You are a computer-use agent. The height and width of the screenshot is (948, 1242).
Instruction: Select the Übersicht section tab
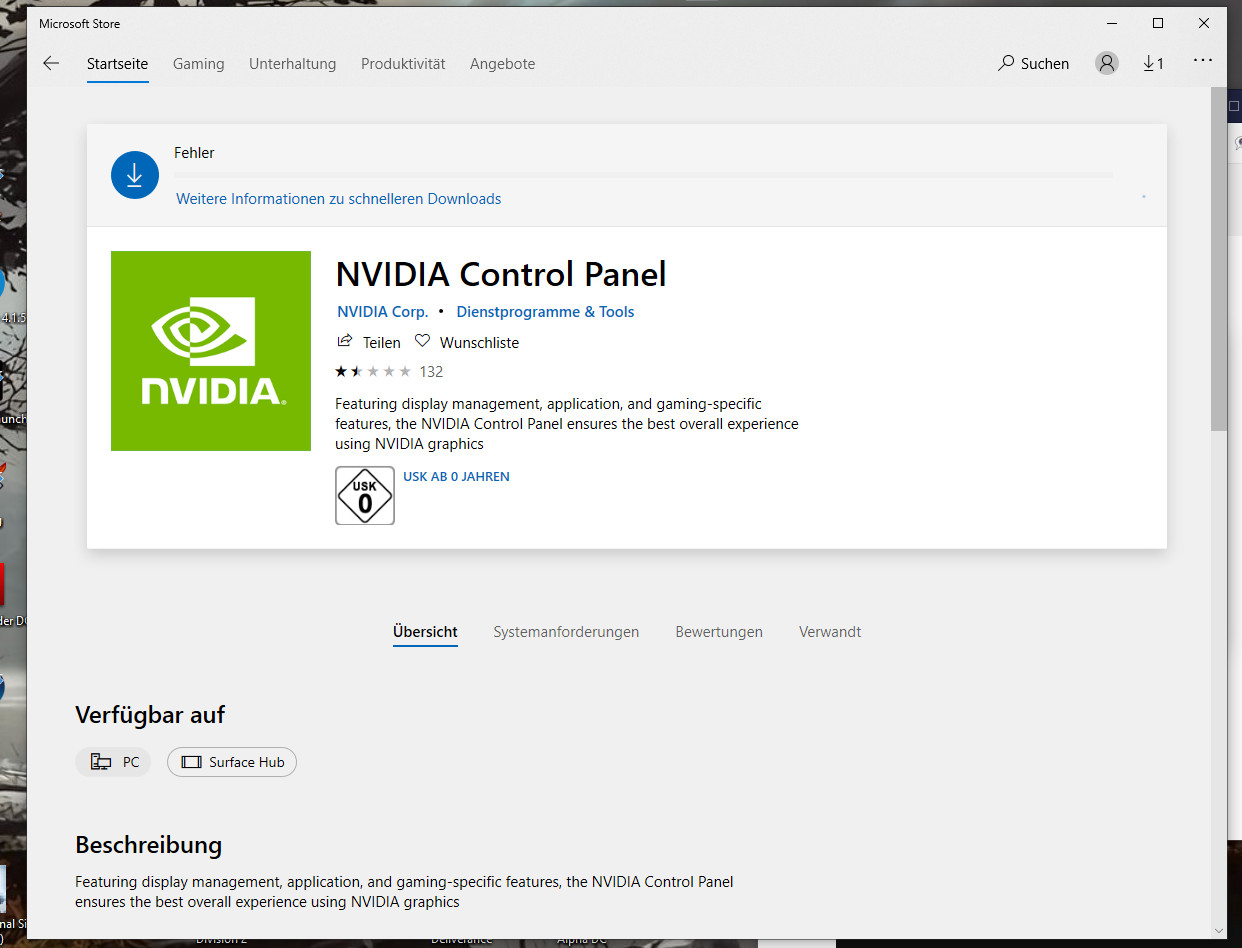coord(425,632)
